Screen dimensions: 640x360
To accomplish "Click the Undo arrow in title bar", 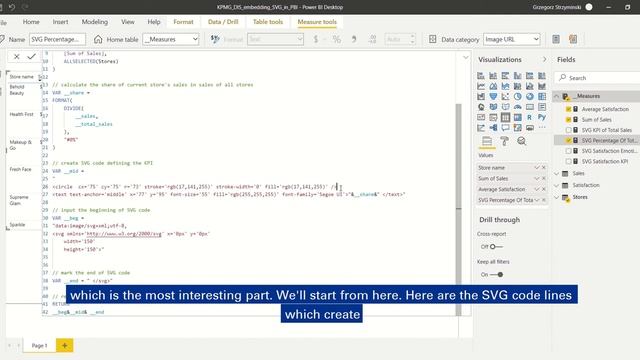I will 12,7.
